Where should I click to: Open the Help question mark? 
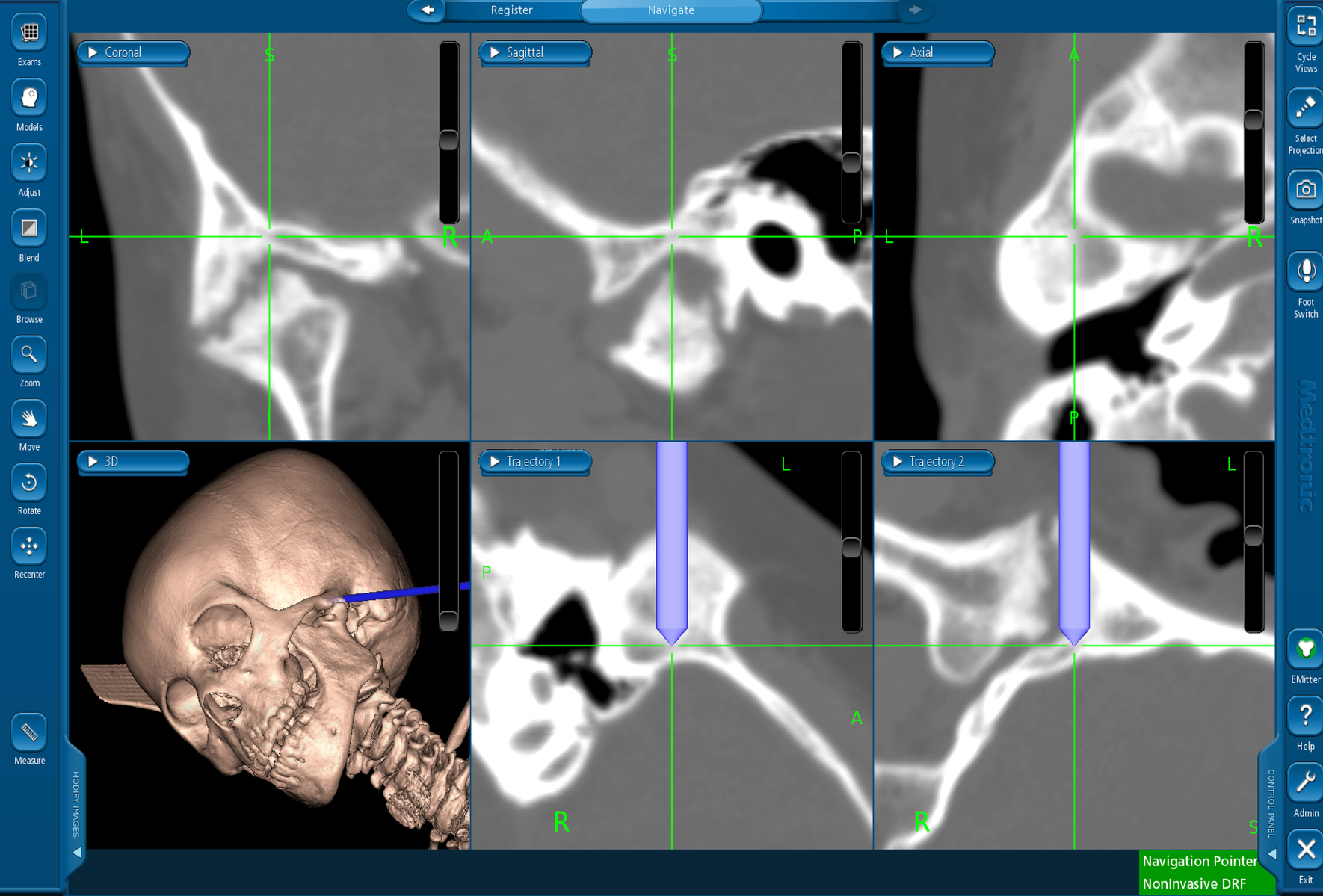click(1305, 717)
